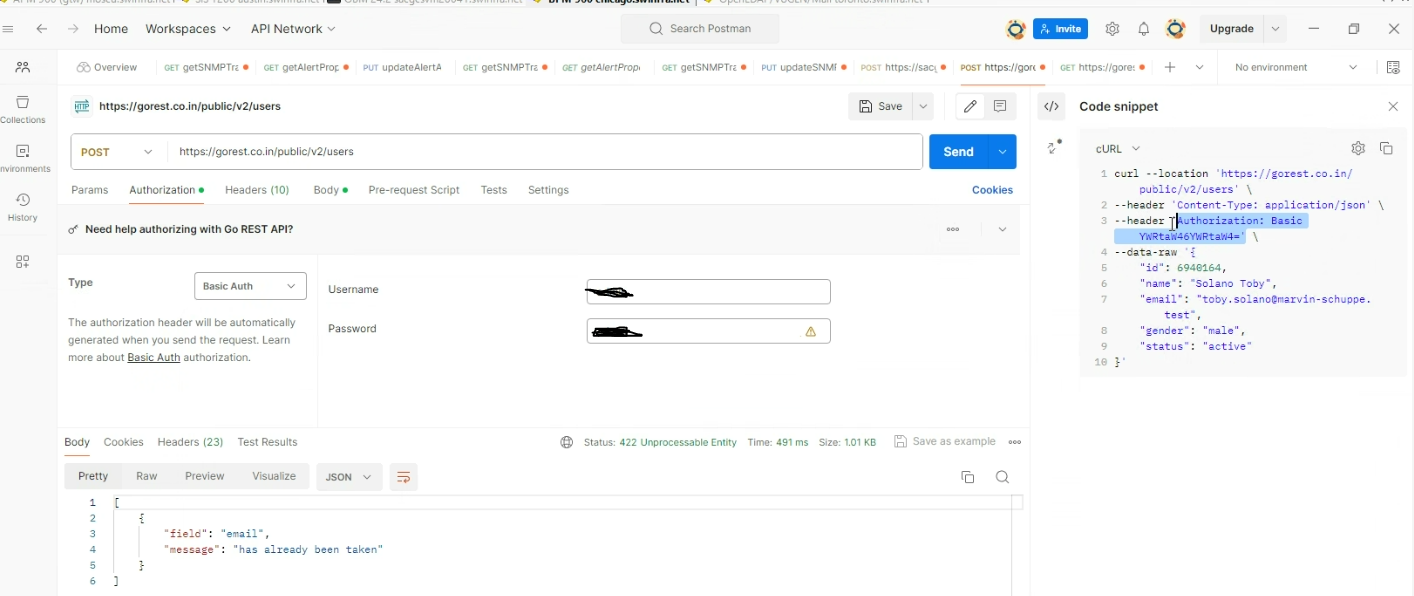Open the API Network dropdown menu

coord(293,29)
